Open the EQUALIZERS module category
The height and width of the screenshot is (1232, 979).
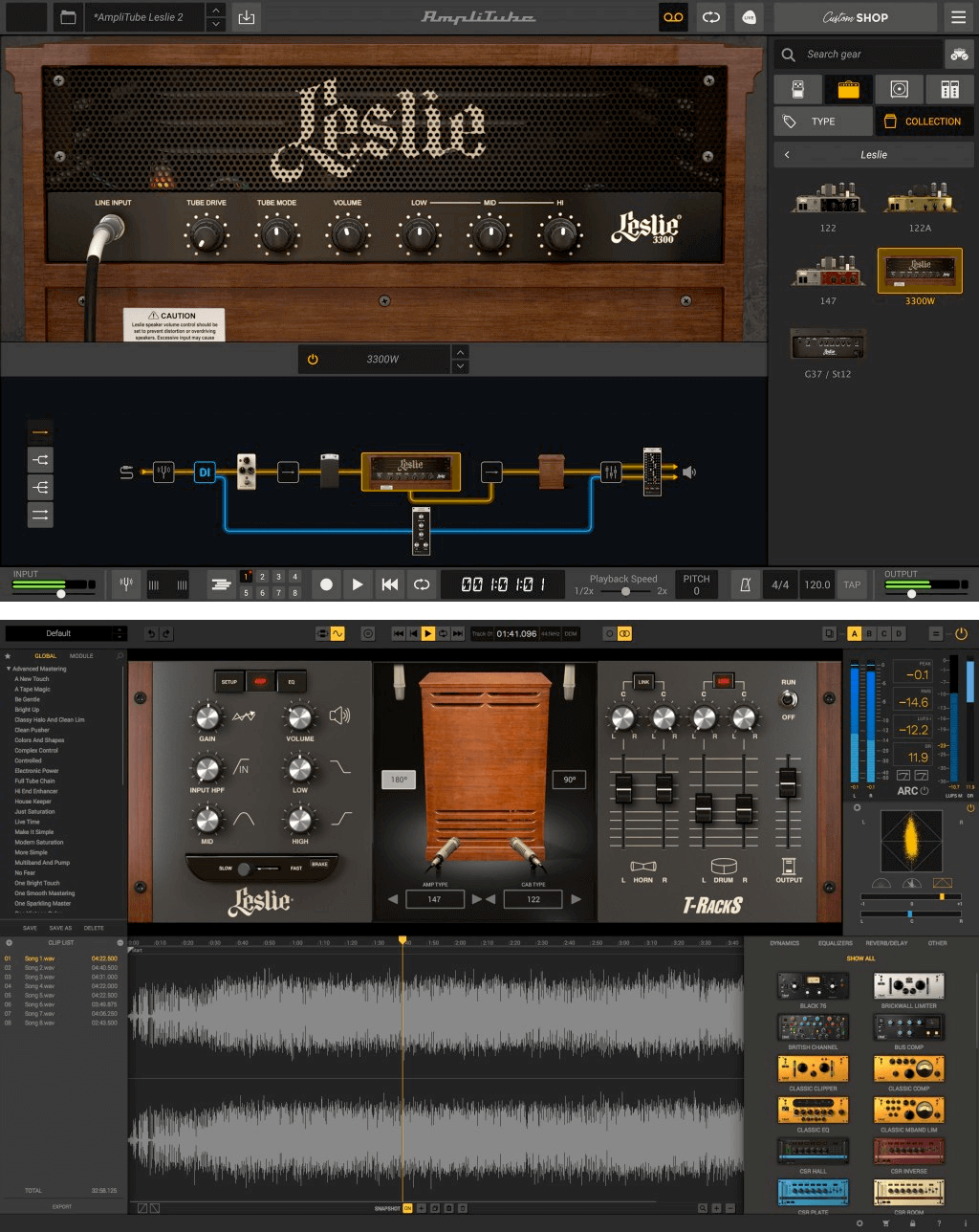point(835,943)
